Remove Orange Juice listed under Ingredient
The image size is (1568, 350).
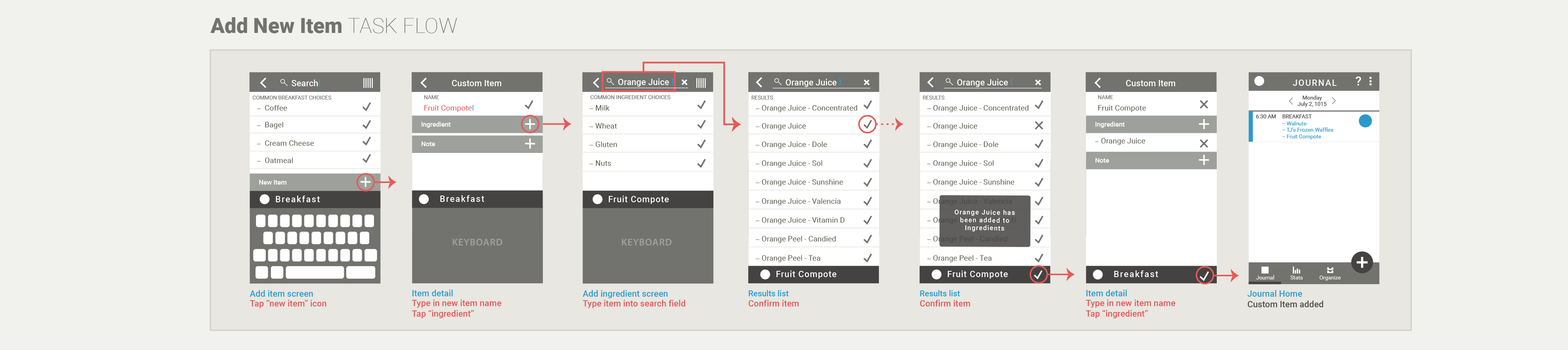pos(1203,143)
